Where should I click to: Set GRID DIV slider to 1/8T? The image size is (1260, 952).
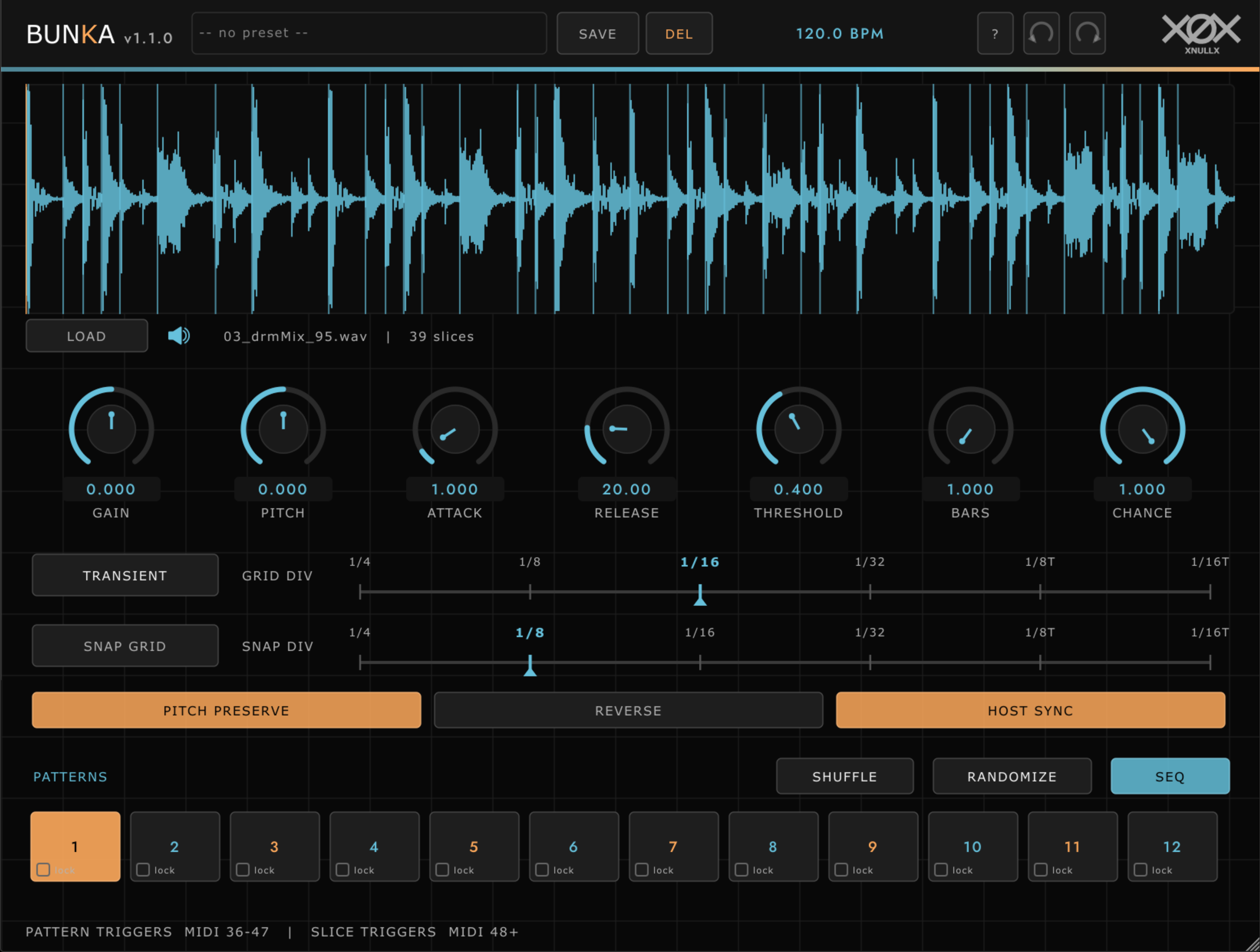1040,592
